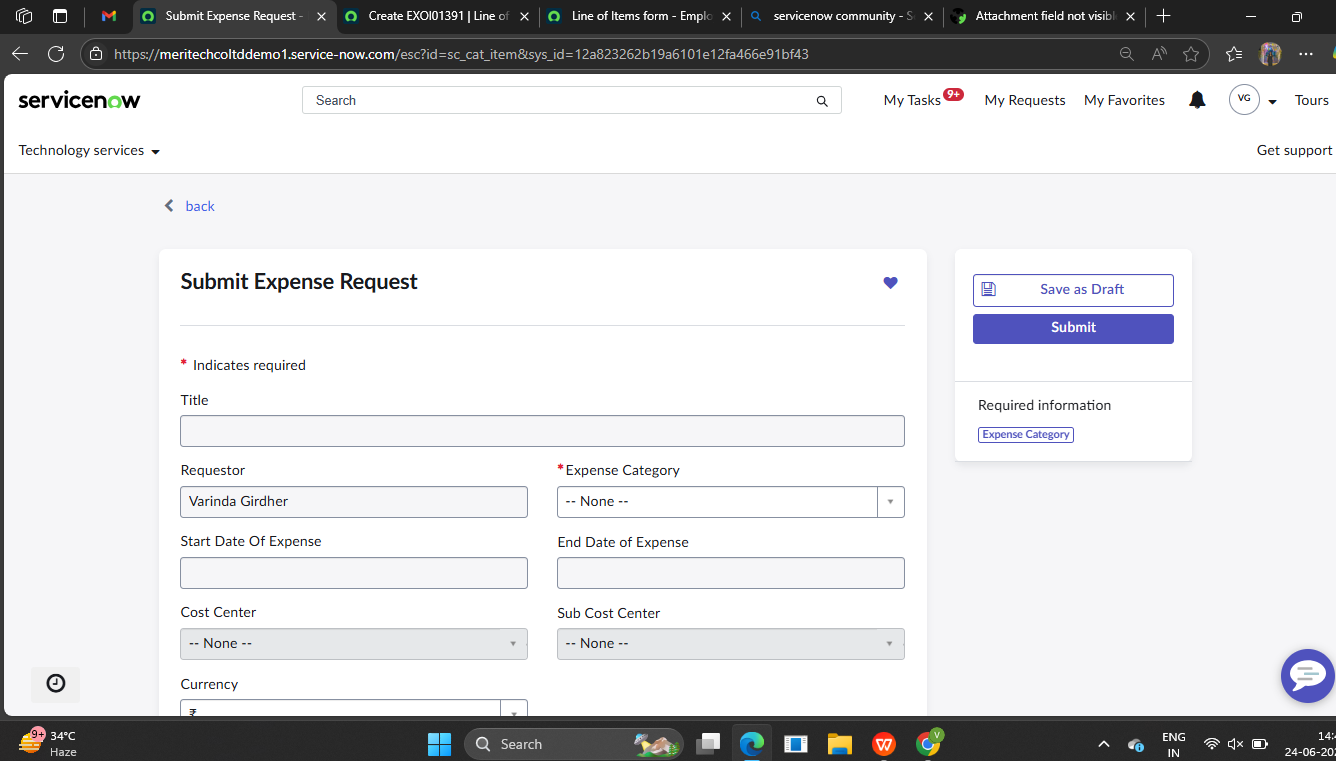Open browser favorites list icon

click(x=1234, y=54)
